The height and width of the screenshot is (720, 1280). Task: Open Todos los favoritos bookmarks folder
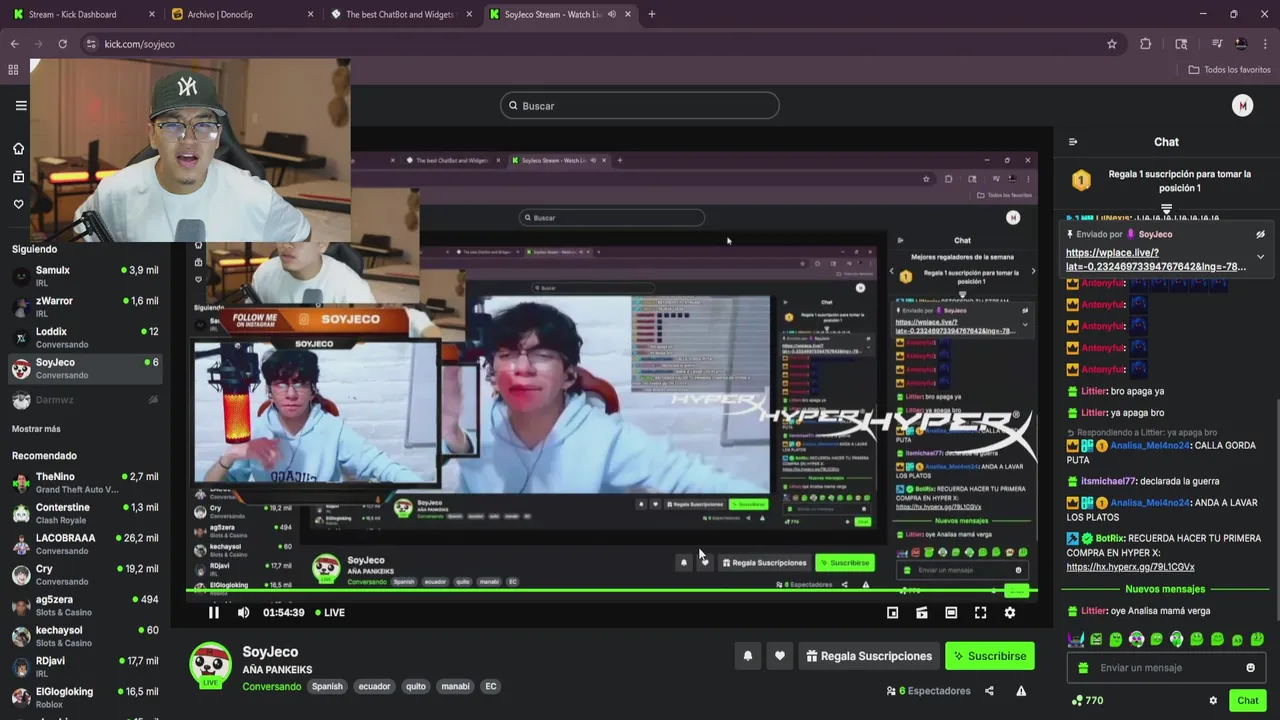pyautogui.click(x=1229, y=70)
